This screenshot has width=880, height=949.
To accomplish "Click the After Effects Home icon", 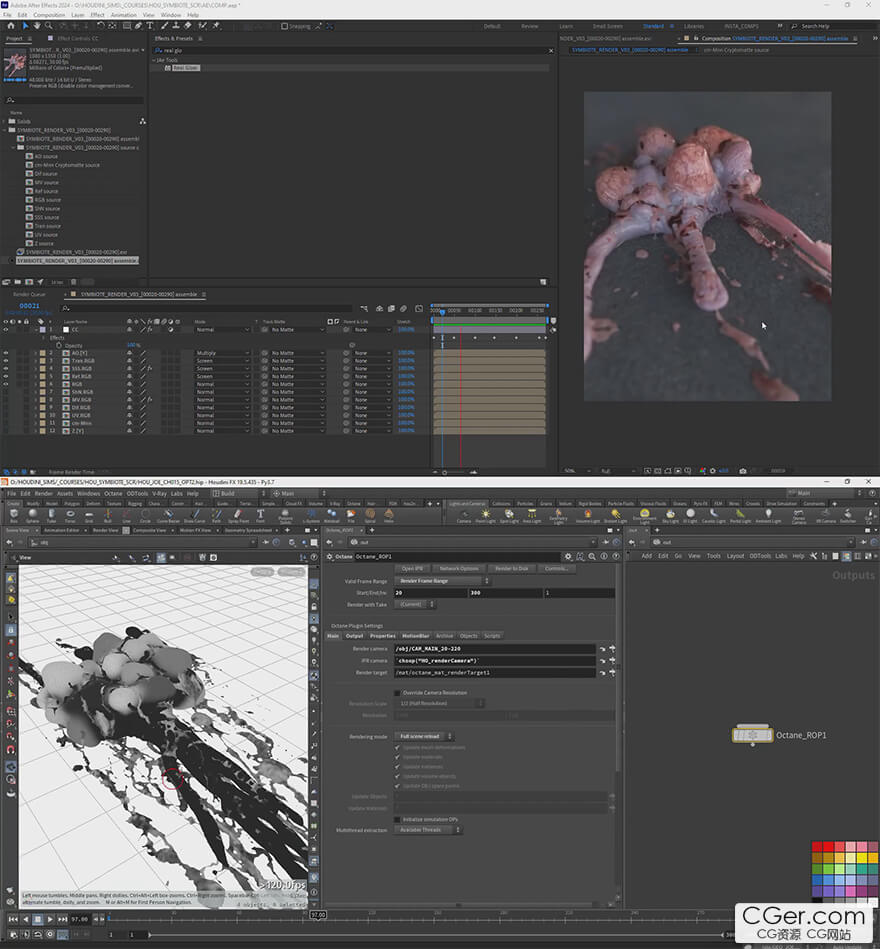I will (11, 26).
